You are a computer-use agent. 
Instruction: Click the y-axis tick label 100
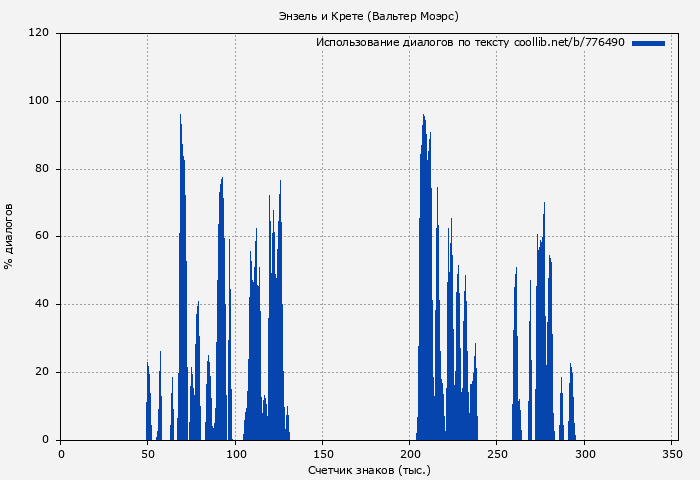click(x=39, y=101)
